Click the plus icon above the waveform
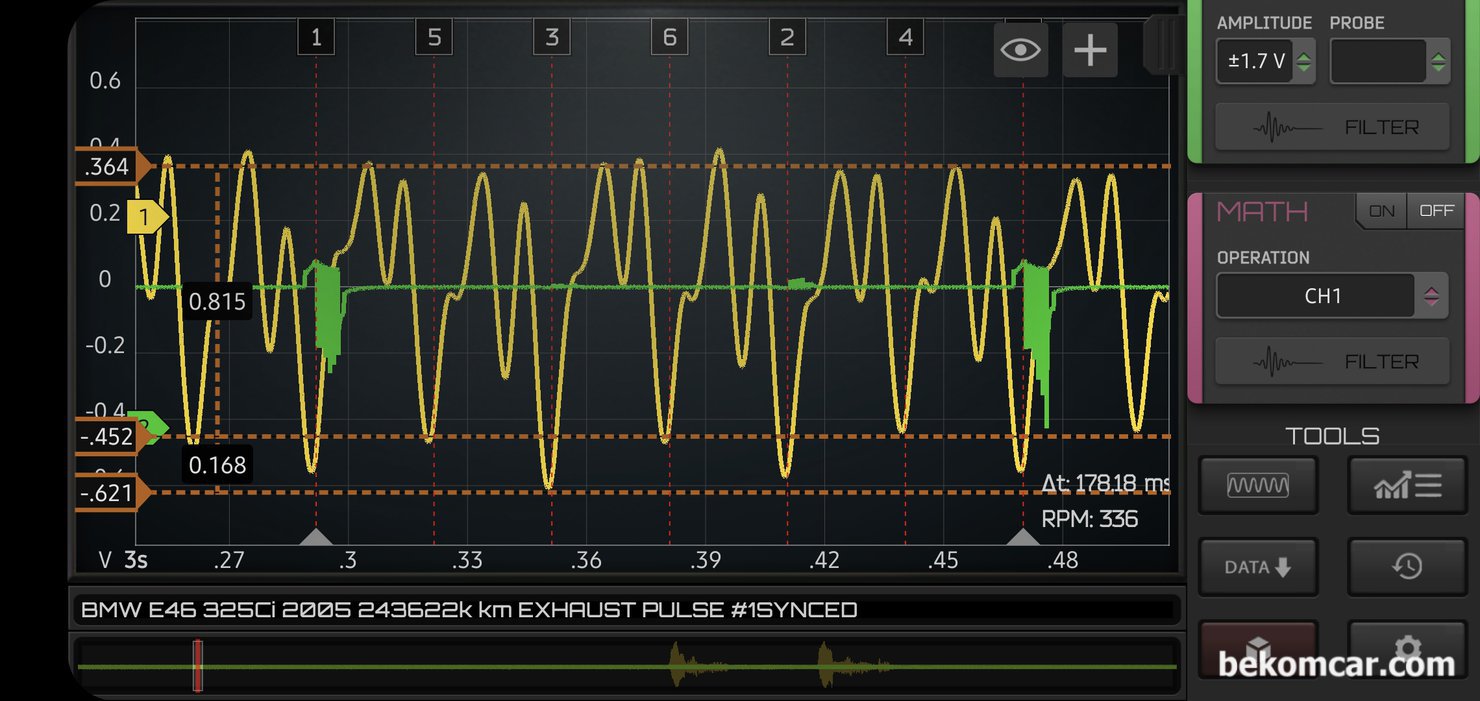The height and width of the screenshot is (701, 1480). [x=1090, y=50]
